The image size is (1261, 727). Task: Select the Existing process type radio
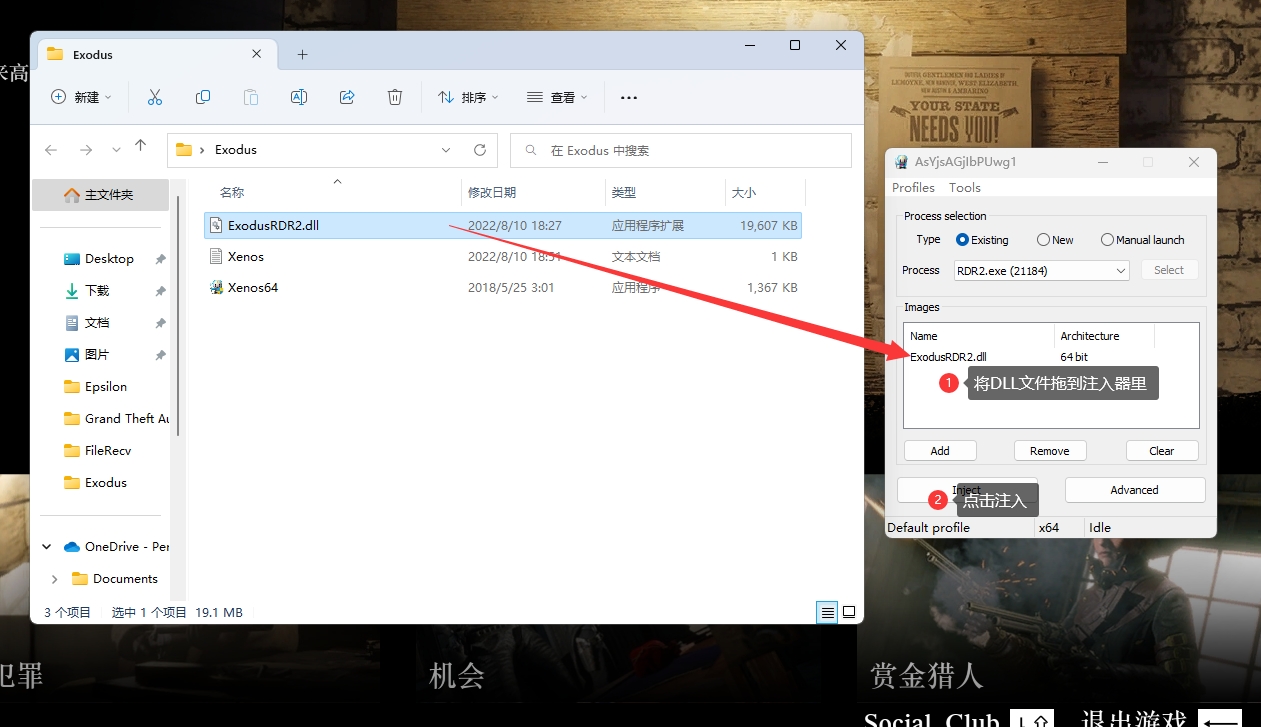click(963, 240)
